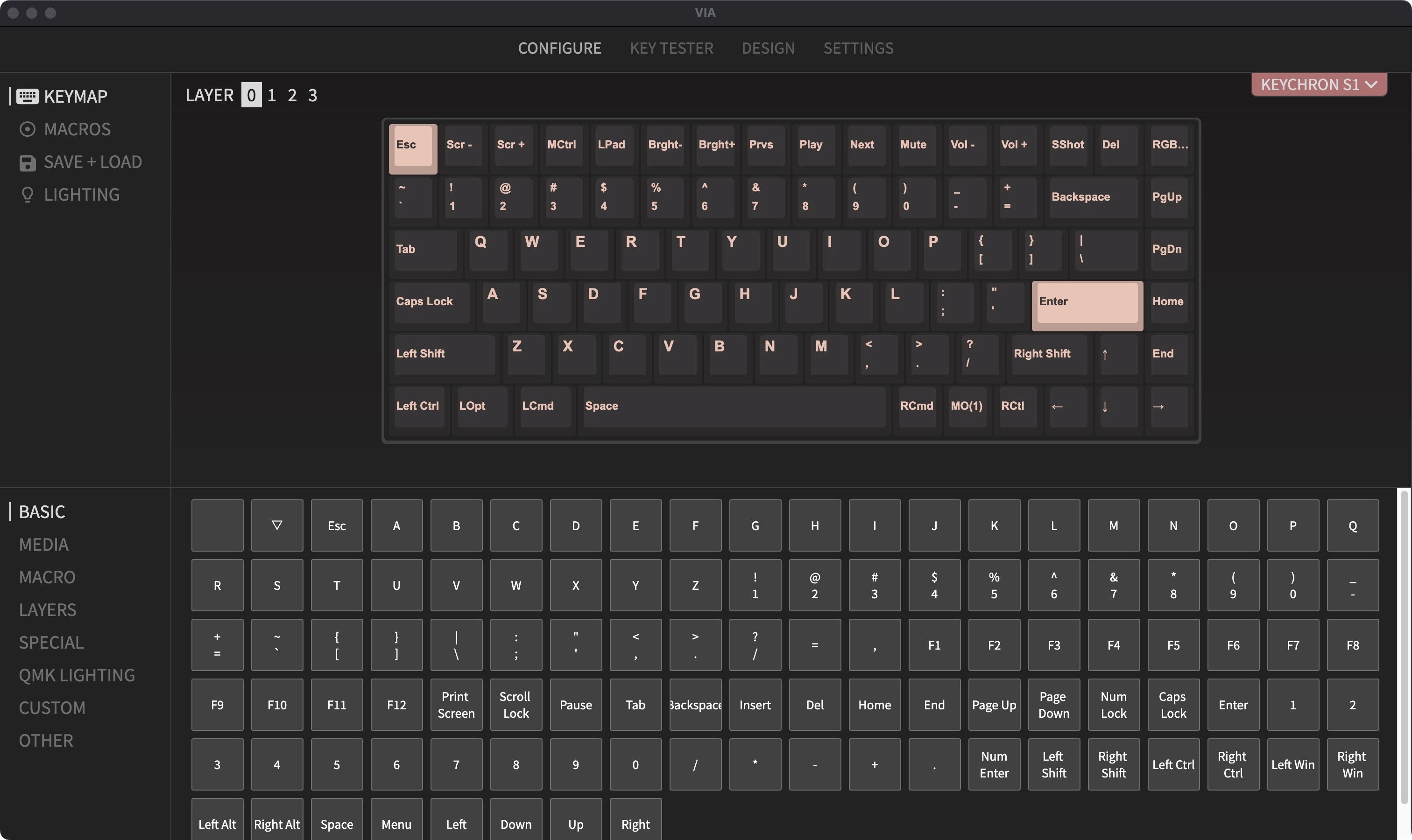Switch to LAYER 2
This screenshot has height=840, width=1412.
(292, 94)
